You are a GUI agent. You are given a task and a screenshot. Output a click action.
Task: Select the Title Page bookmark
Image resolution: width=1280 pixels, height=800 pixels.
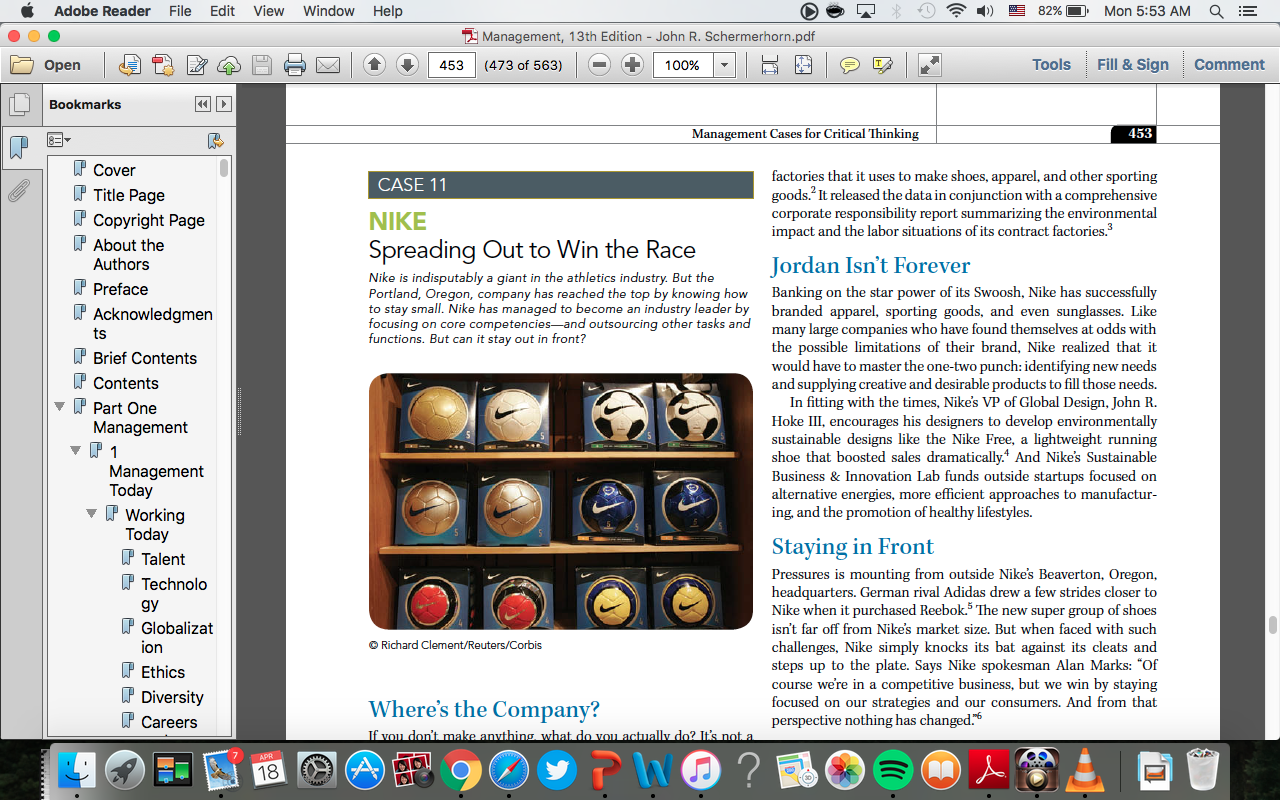(x=129, y=195)
